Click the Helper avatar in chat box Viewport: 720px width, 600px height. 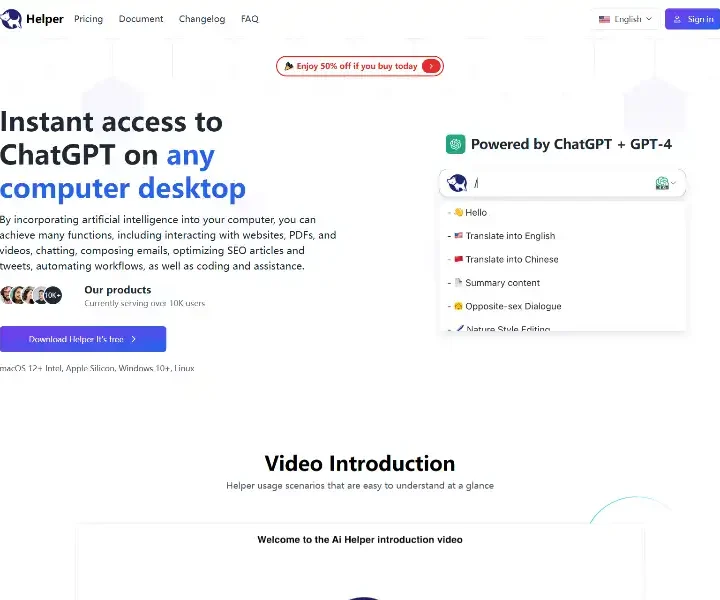pos(457,183)
